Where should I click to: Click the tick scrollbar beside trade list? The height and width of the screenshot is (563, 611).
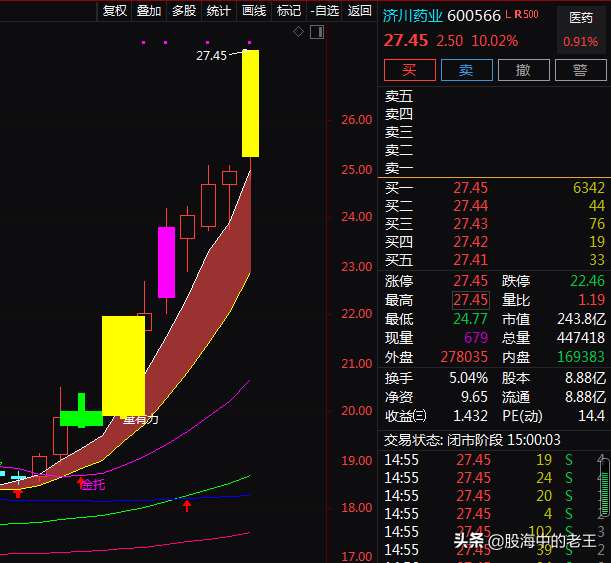(604, 488)
